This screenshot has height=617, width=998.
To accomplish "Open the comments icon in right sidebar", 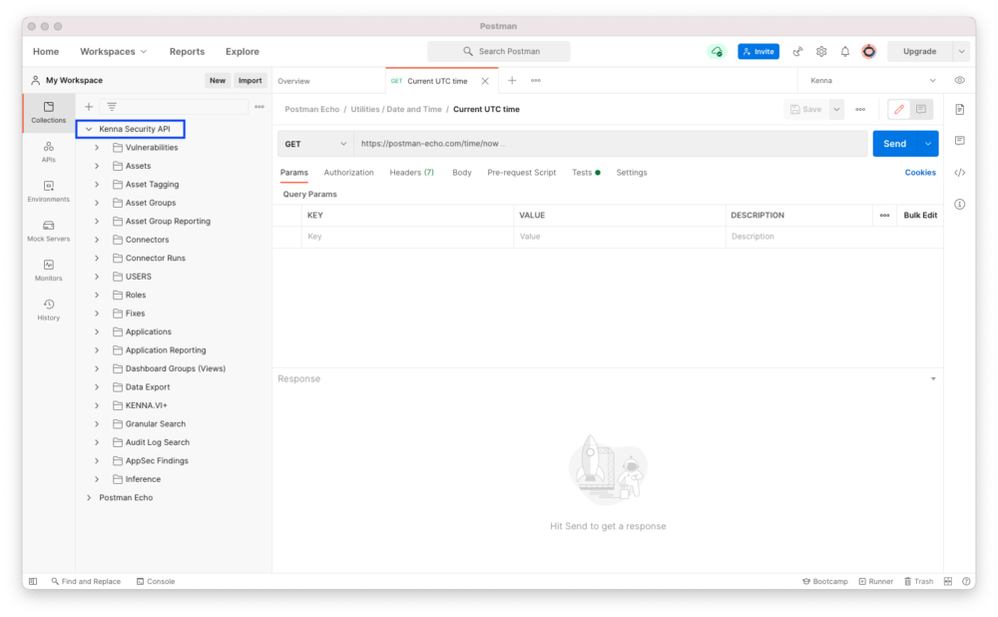I will (960, 141).
